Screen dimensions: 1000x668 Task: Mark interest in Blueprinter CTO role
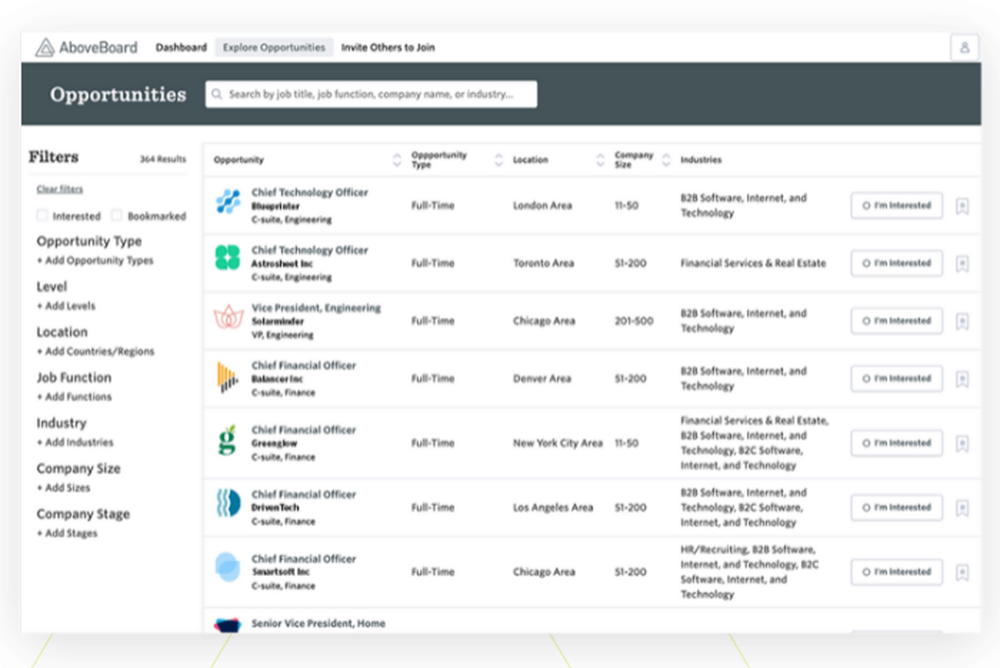tap(896, 205)
